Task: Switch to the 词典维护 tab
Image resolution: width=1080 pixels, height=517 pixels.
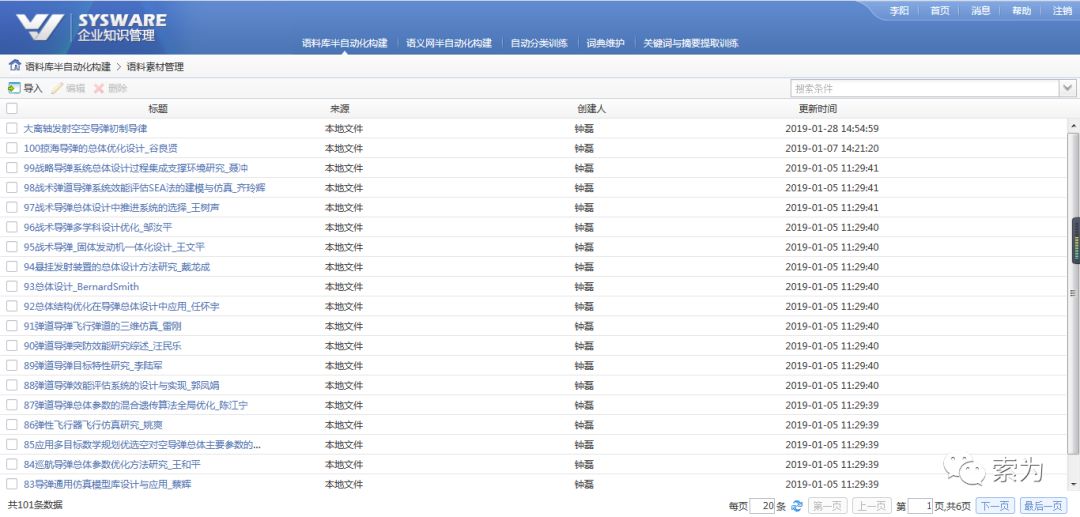Action: (x=605, y=43)
